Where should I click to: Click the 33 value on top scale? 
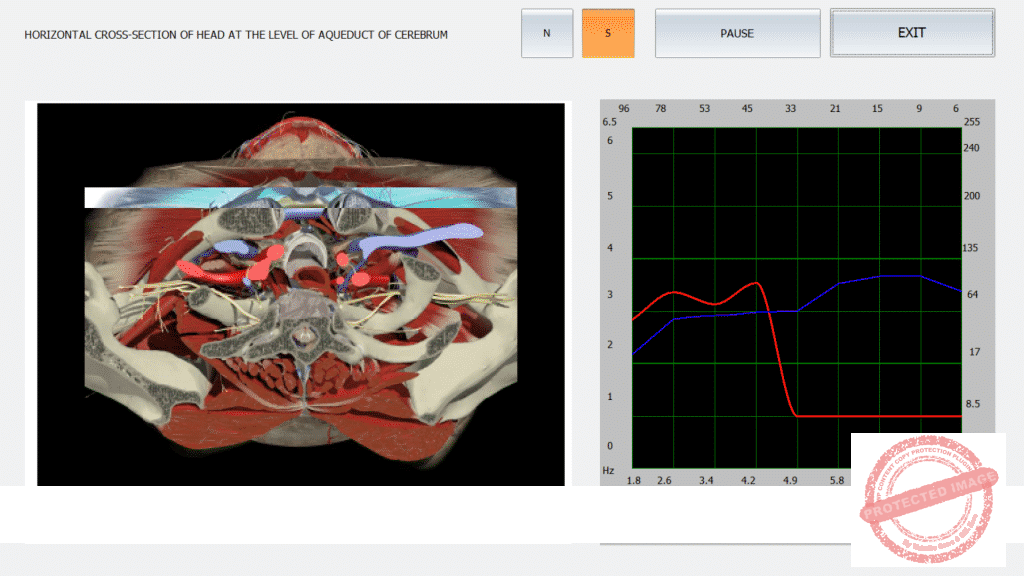791,108
